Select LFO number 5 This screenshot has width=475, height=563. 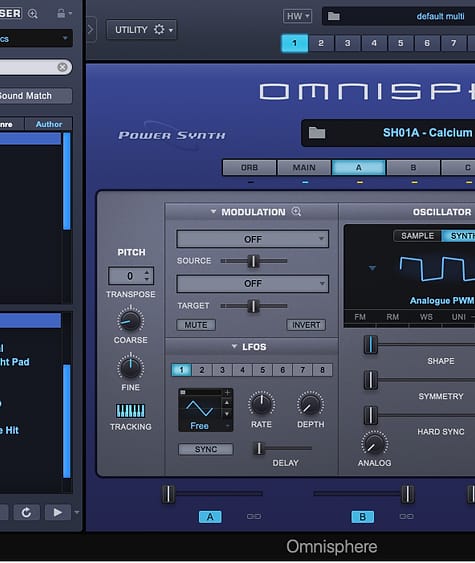coord(262,370)
